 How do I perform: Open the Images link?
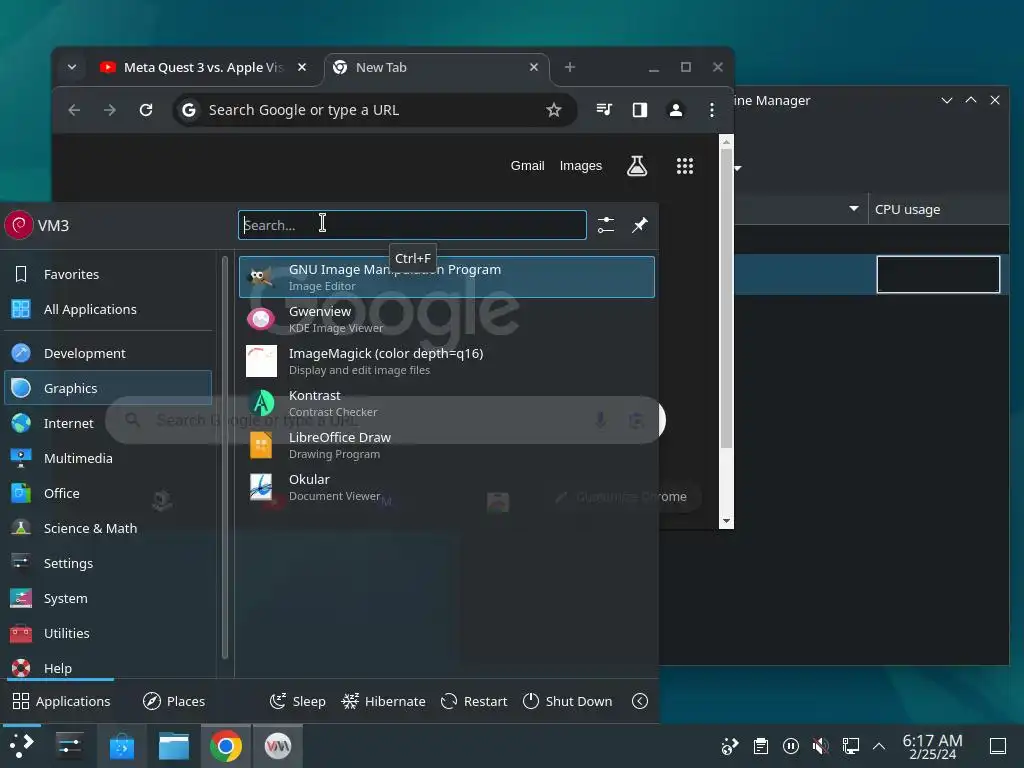point(581,166)
